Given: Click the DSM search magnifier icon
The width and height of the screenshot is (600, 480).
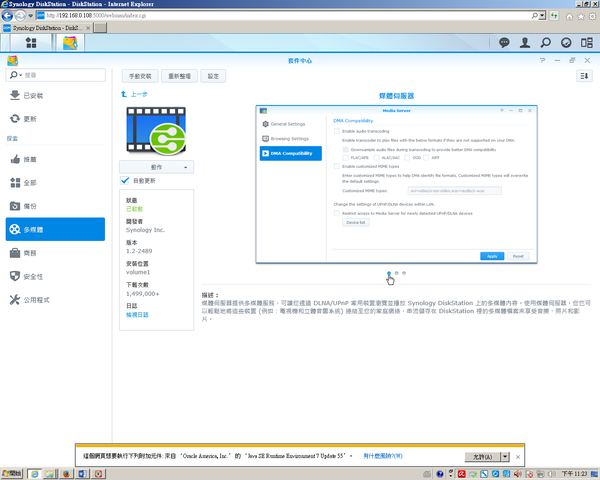Looking at the screenshot, I should pyautogui.click(x=547, y=43).
